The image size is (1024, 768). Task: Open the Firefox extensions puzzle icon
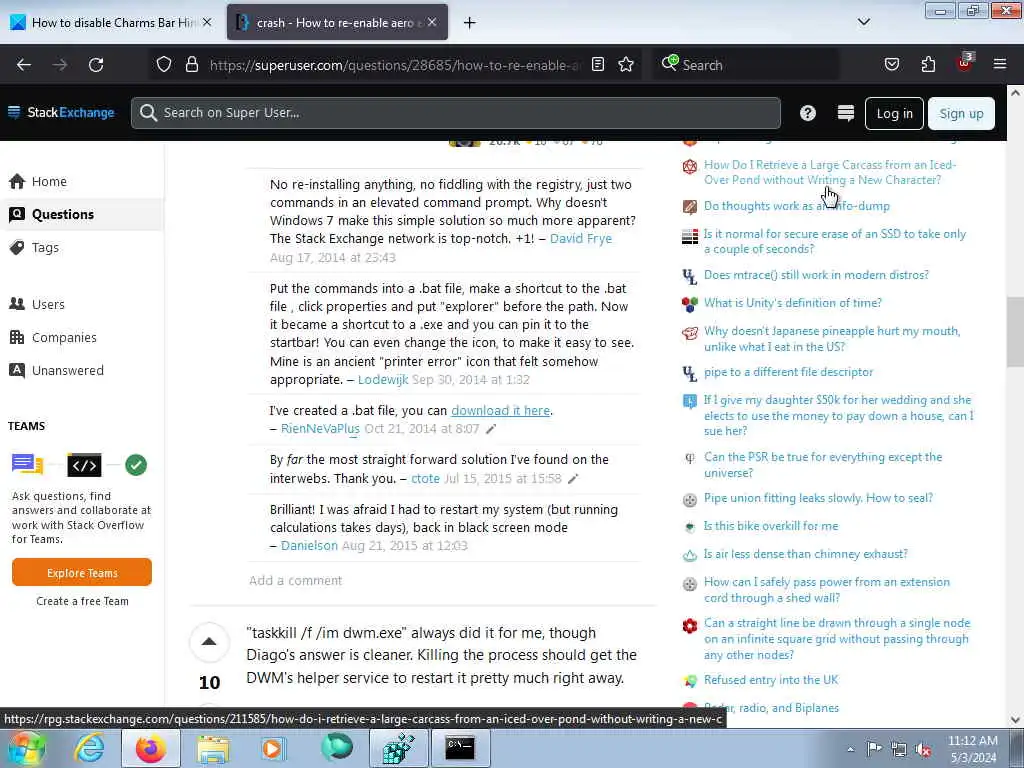(x=928, y=65)
